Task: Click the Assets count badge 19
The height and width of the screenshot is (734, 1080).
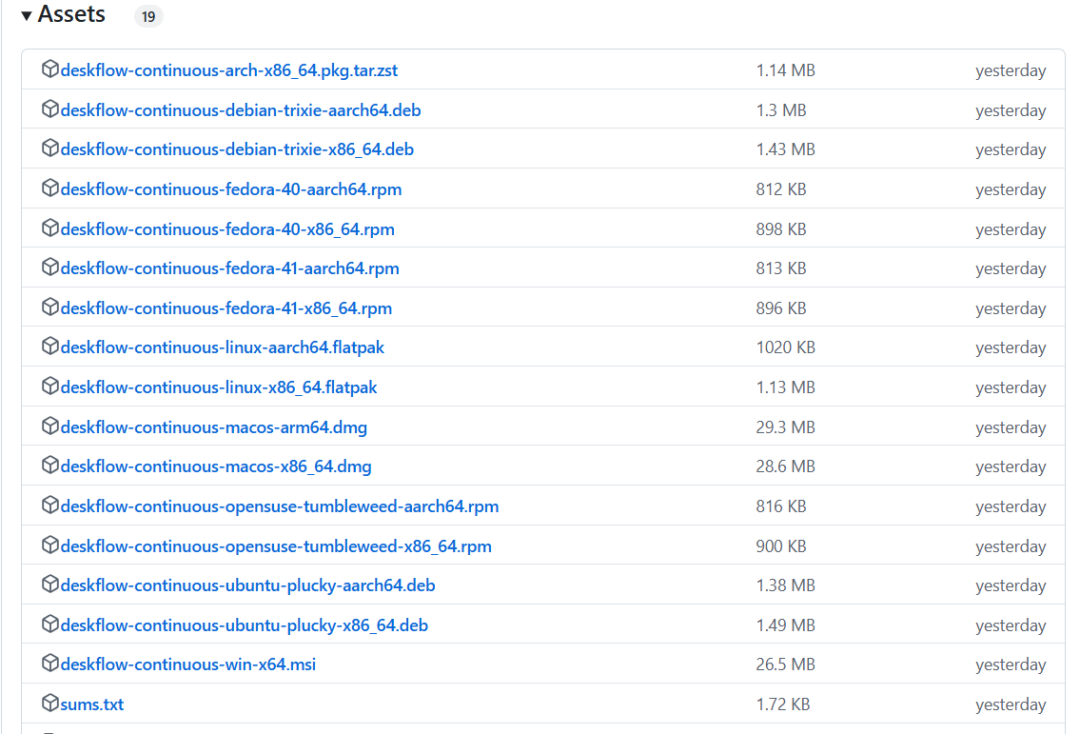Action: pyautogui.click(x=149, y=17)
